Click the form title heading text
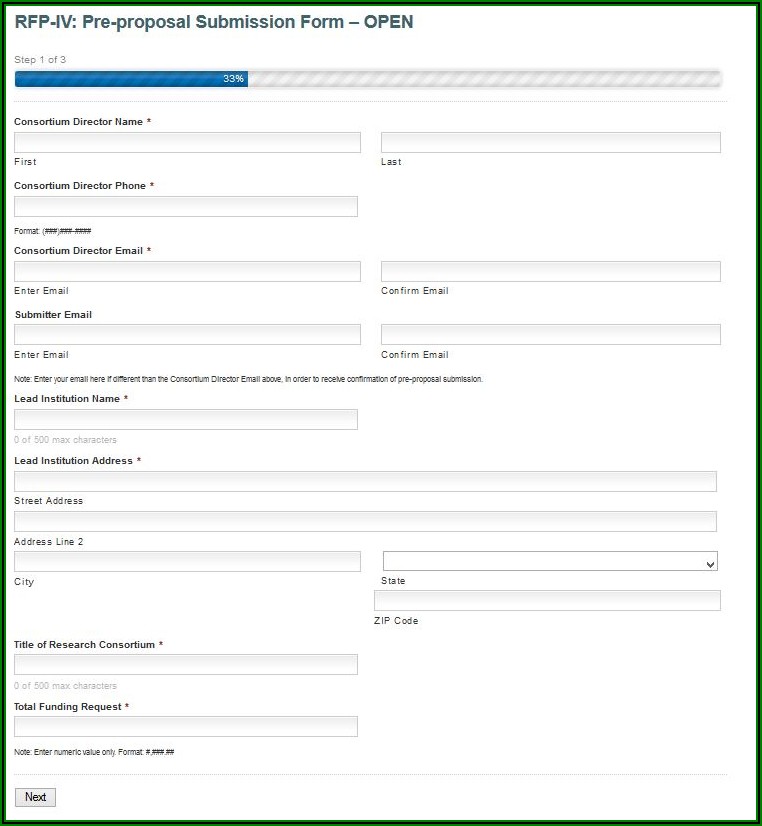The width and height of the screenshot is (762, 826). click(x=213, y=22)
